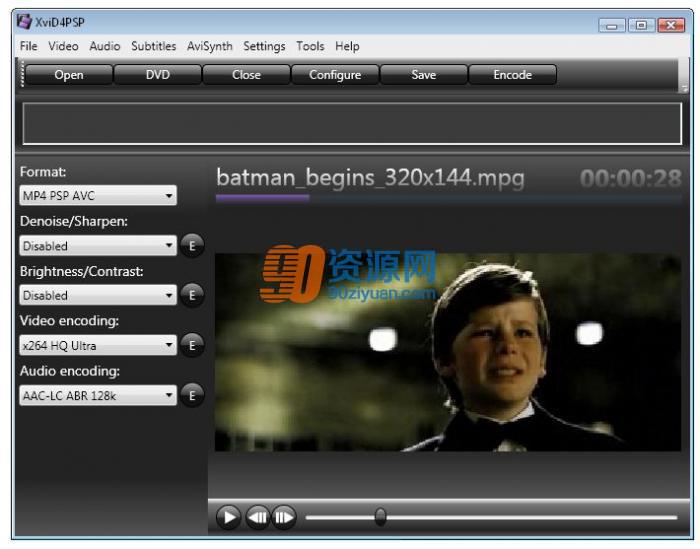
Task: Edit the Denoise/Sharpen preset with its E button
Action: click(192, 245)
